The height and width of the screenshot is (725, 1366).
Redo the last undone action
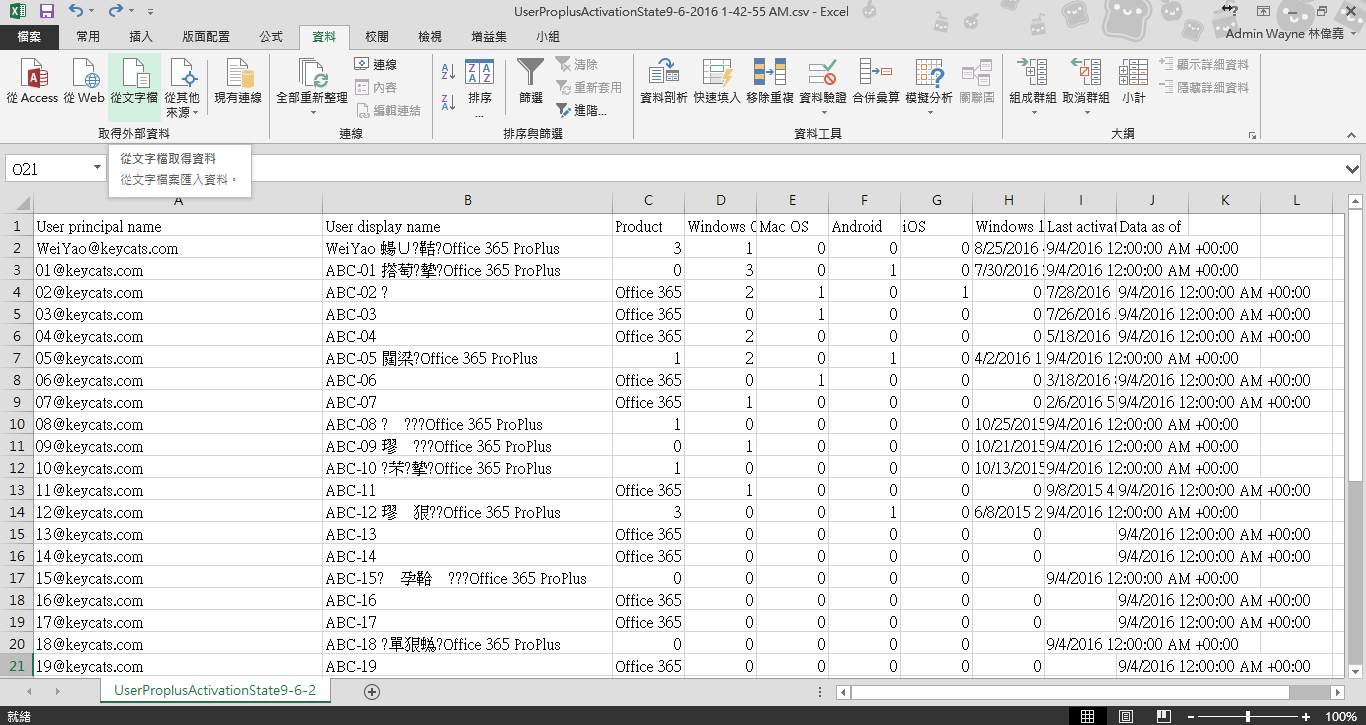116,11
